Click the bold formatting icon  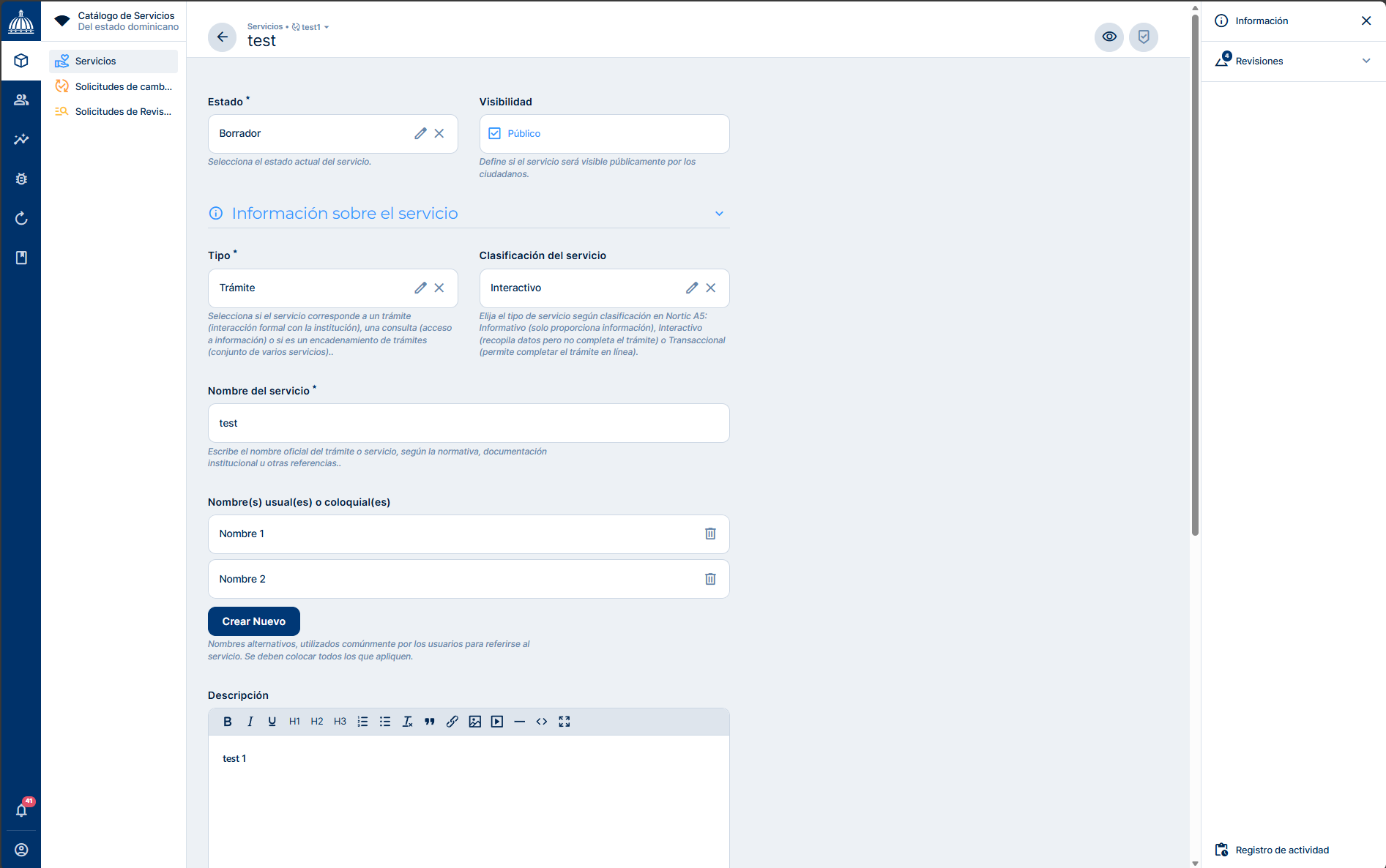[x=227, y=722]
